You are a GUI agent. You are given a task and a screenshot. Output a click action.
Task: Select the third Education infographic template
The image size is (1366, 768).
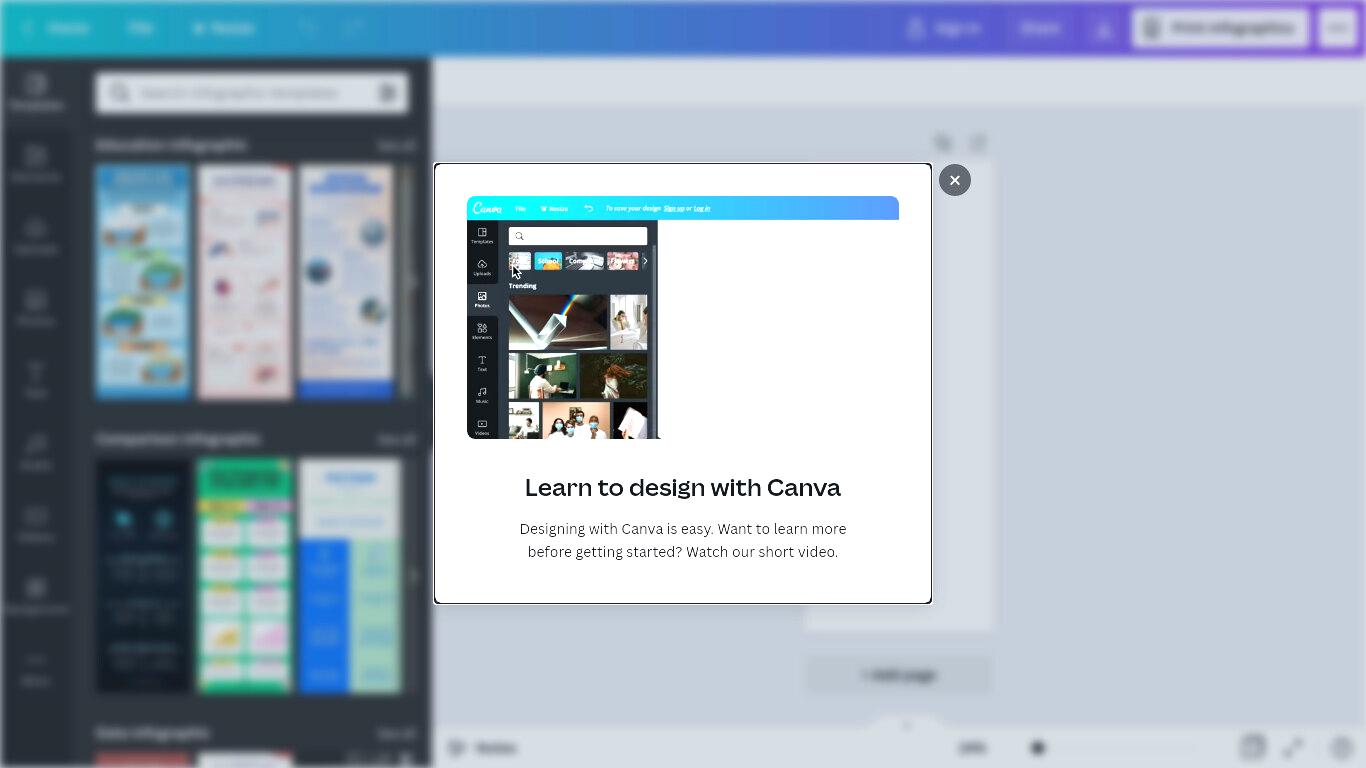point(346,282)
